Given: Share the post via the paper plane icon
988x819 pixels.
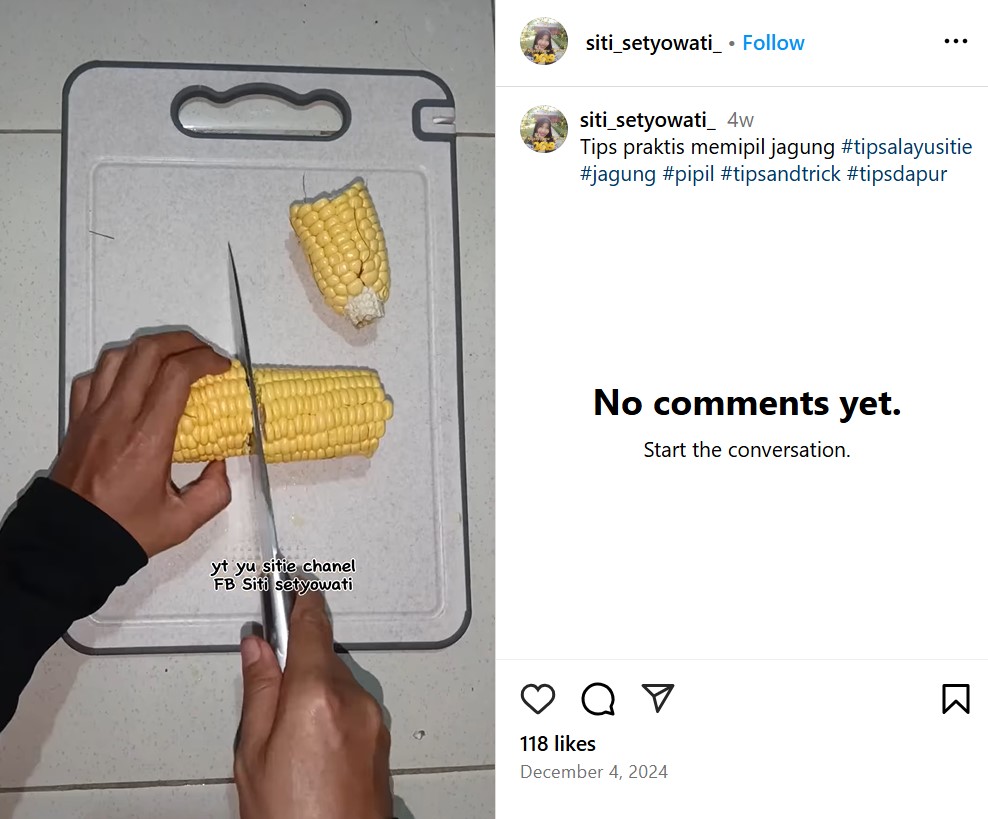Looking at the screenshot, I should click(x=657, y=699).
